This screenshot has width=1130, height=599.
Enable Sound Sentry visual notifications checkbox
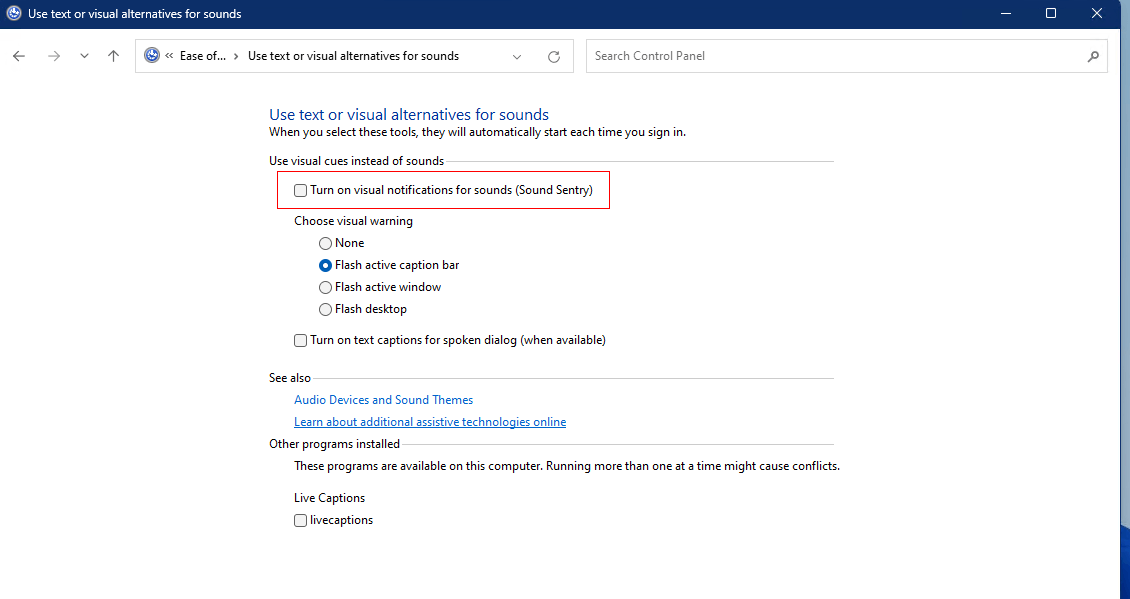coord(301,190)
